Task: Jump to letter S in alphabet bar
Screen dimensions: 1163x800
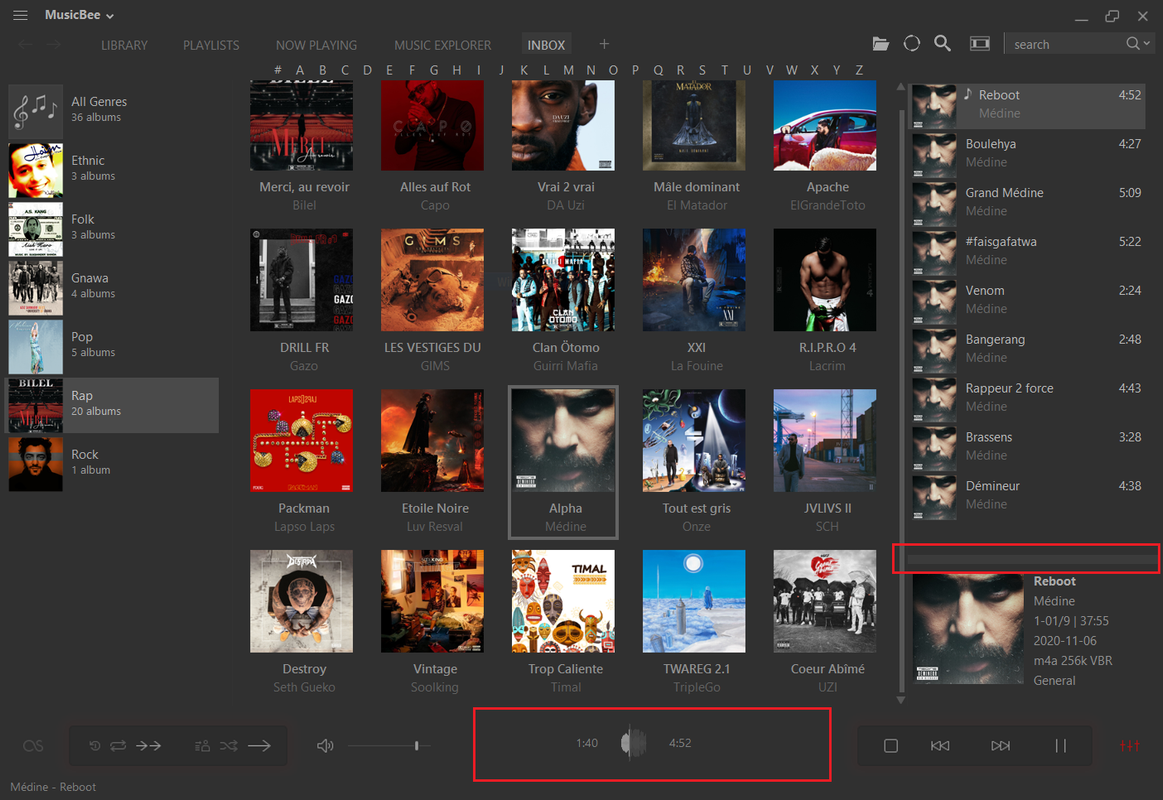Action: [x=702, y=70]
